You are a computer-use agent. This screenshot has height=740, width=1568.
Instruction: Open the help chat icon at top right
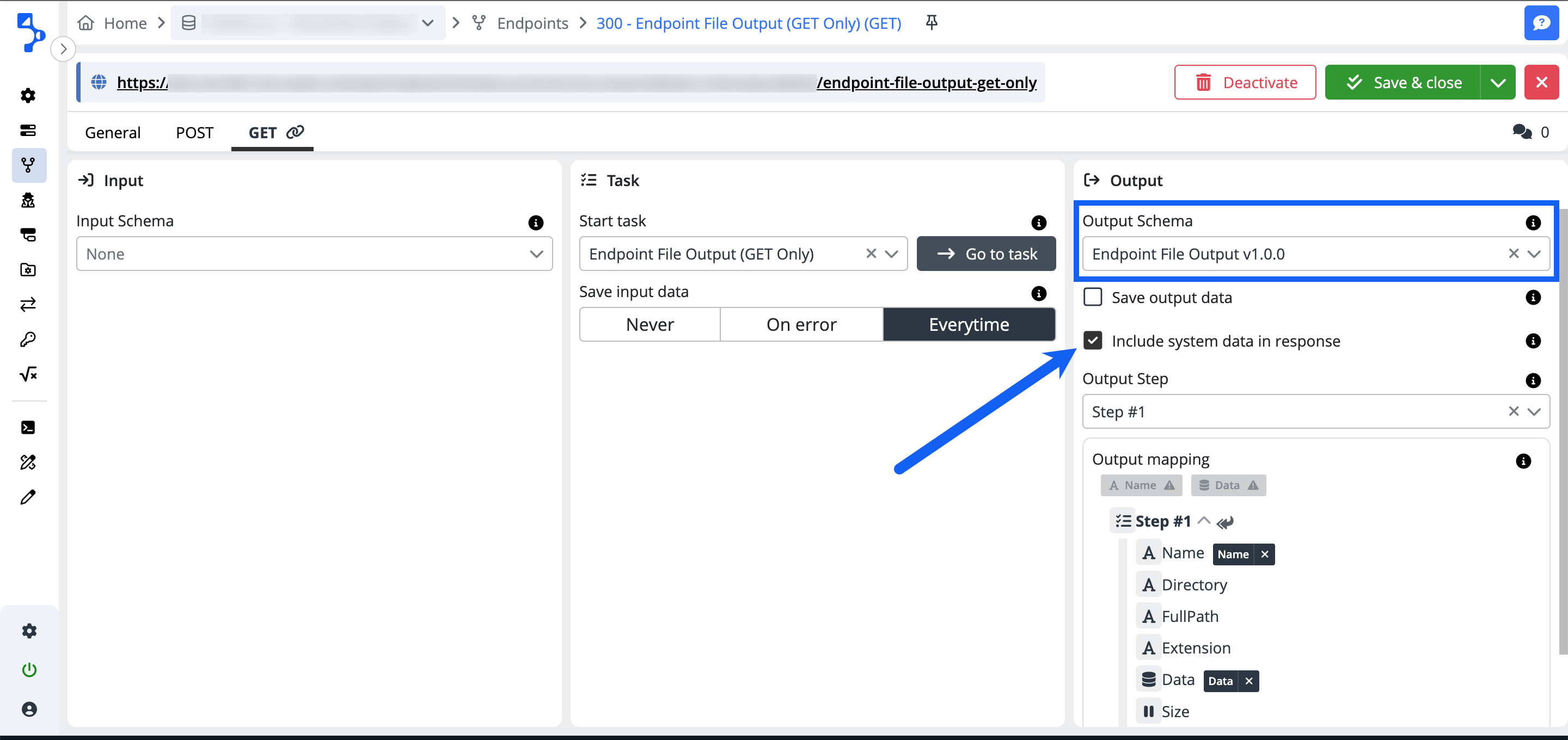pyautogui.click(x=1541, y=23)
